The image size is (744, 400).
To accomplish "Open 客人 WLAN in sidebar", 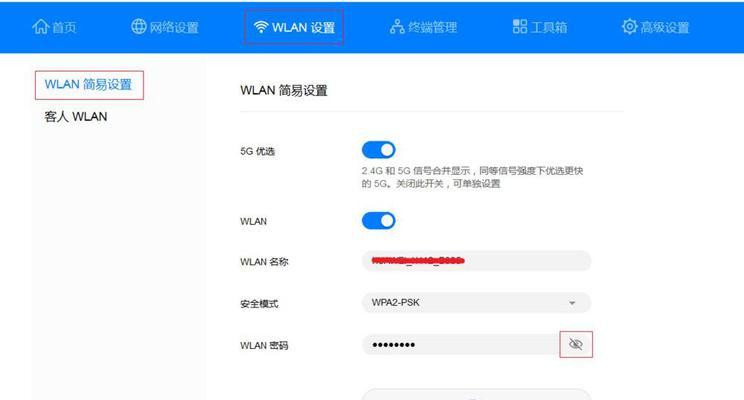I will coord(76,117).
